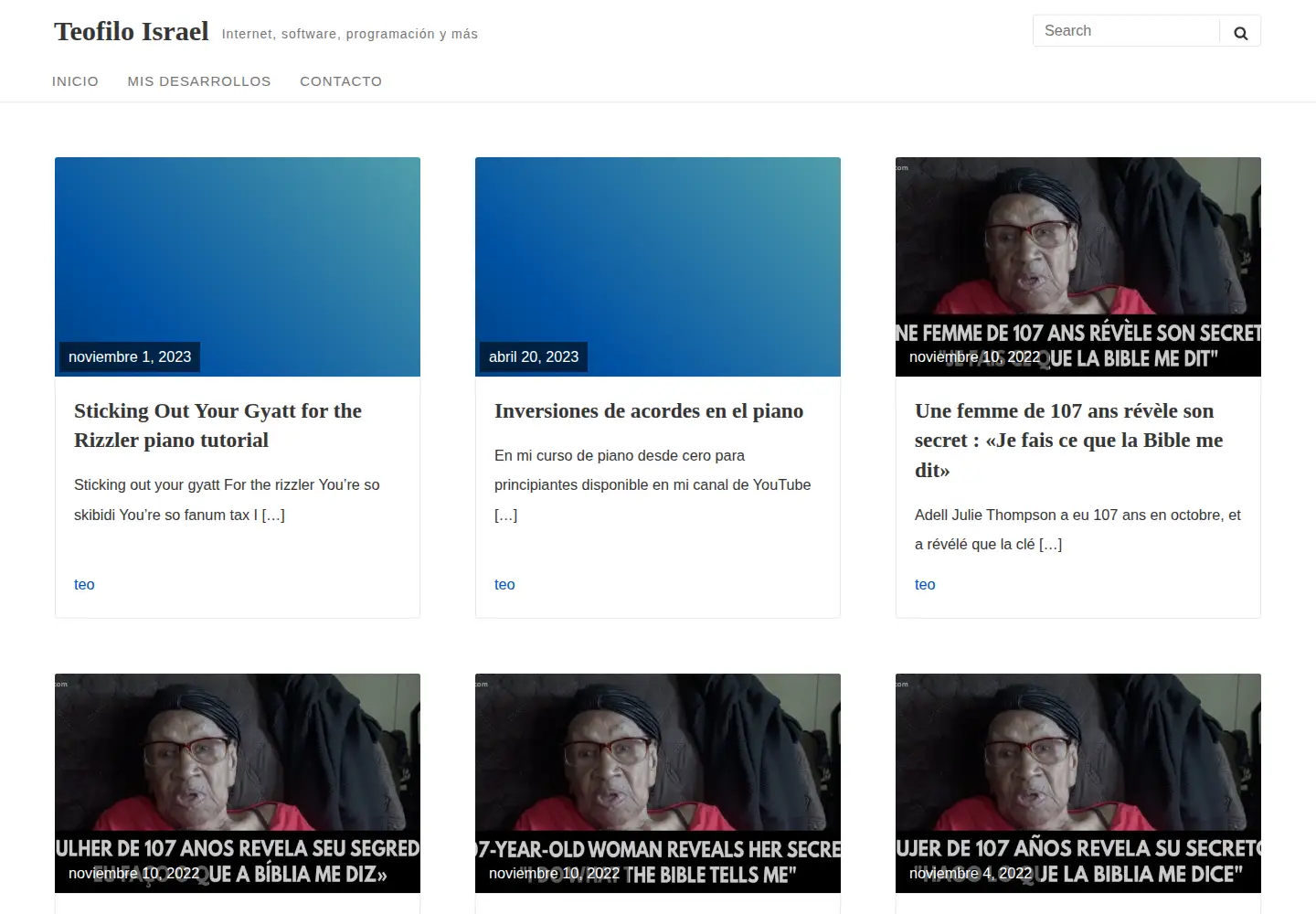The height and width of the screenshot is (914, 1316).
Task: Click the 'noviembre 4, 2022' date label
Action: 971,873
